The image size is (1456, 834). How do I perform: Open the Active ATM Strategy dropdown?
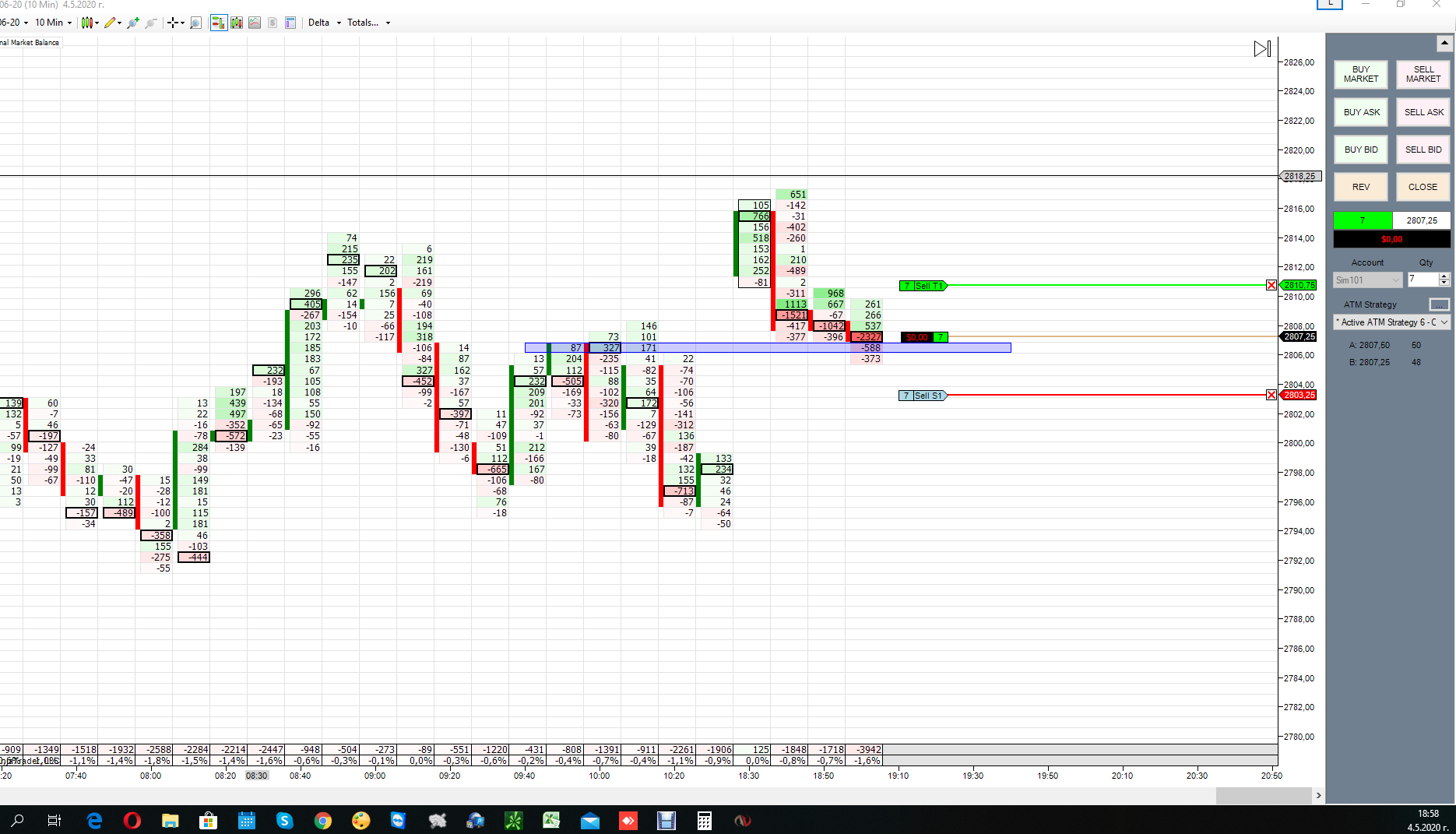1391,322
